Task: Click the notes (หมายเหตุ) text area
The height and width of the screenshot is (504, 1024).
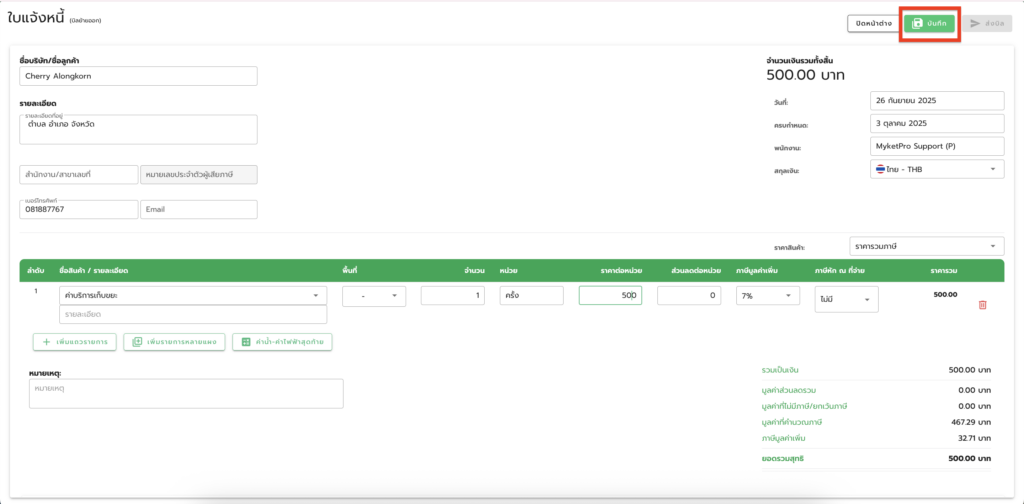Action: [186, 393]
